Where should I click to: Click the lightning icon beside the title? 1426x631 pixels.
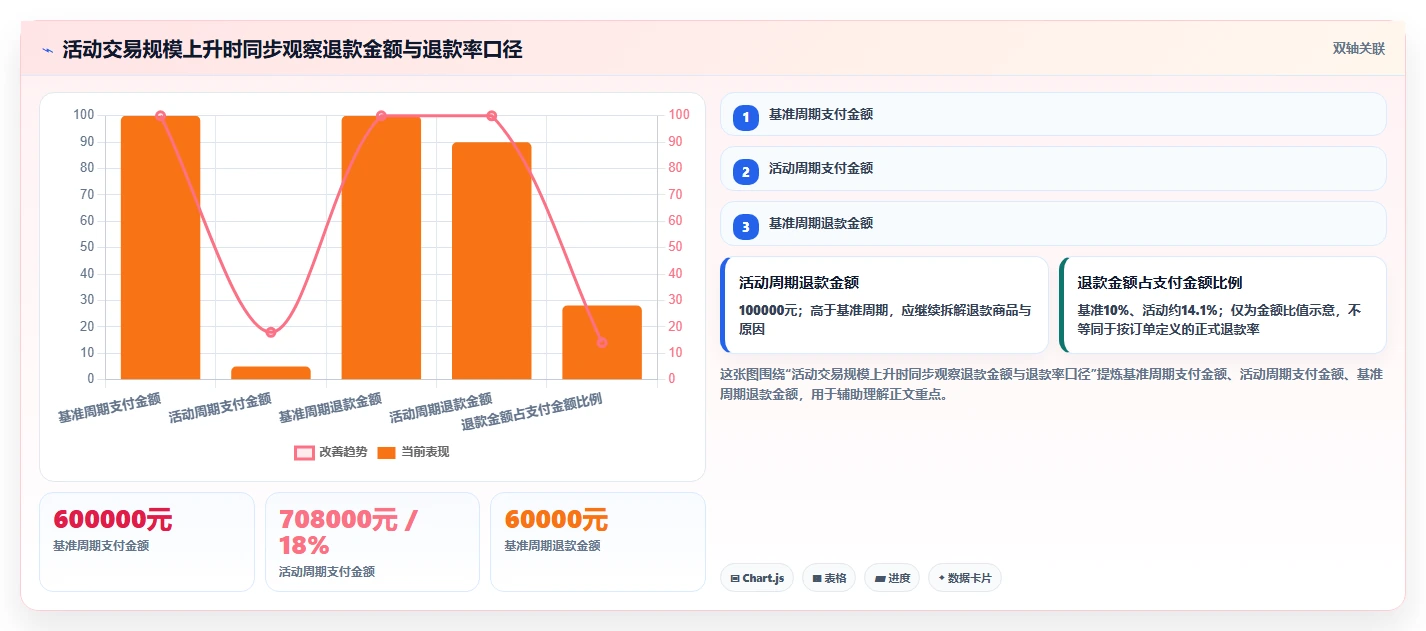point(47,50)
